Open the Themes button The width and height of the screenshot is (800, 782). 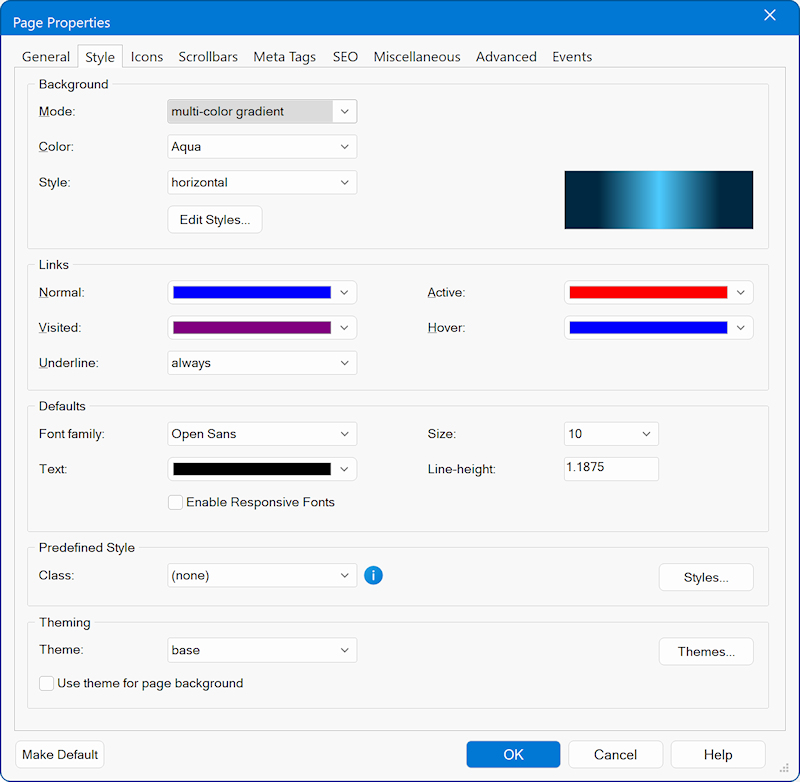pyautogui.click(x=706, y=651)
